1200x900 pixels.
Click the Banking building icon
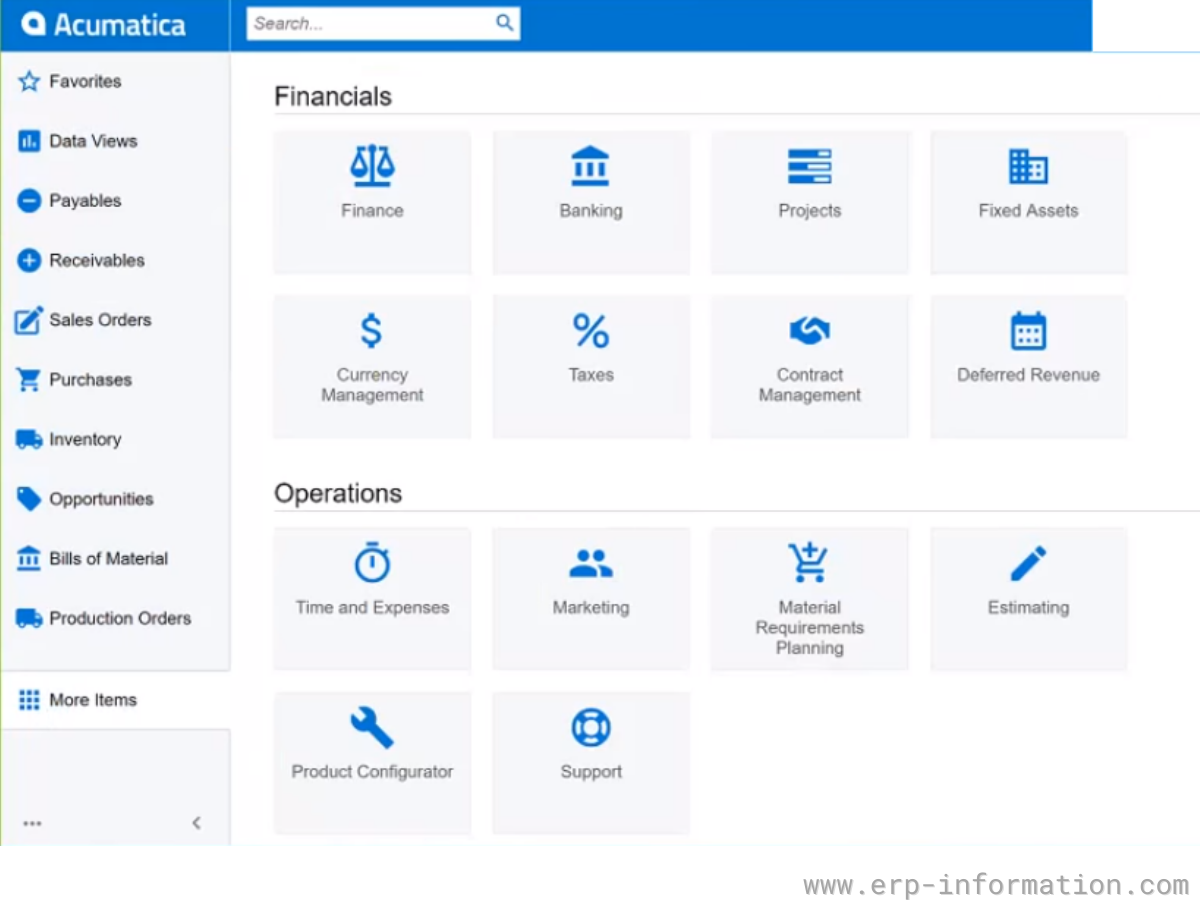pos(591,166)
